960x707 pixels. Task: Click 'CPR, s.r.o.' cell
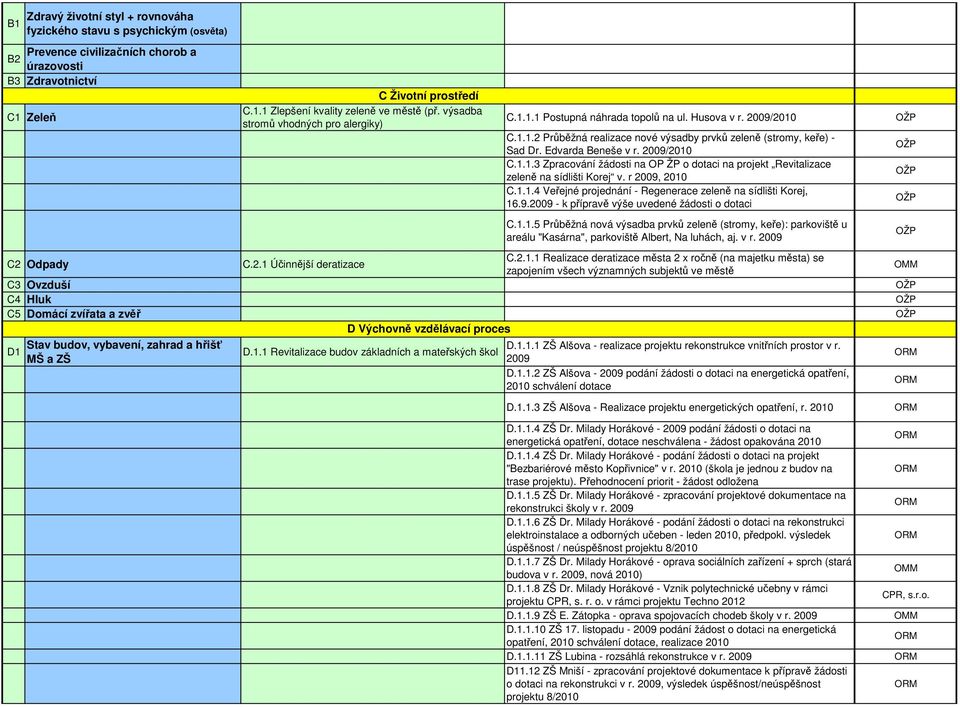tap(906, 595)
